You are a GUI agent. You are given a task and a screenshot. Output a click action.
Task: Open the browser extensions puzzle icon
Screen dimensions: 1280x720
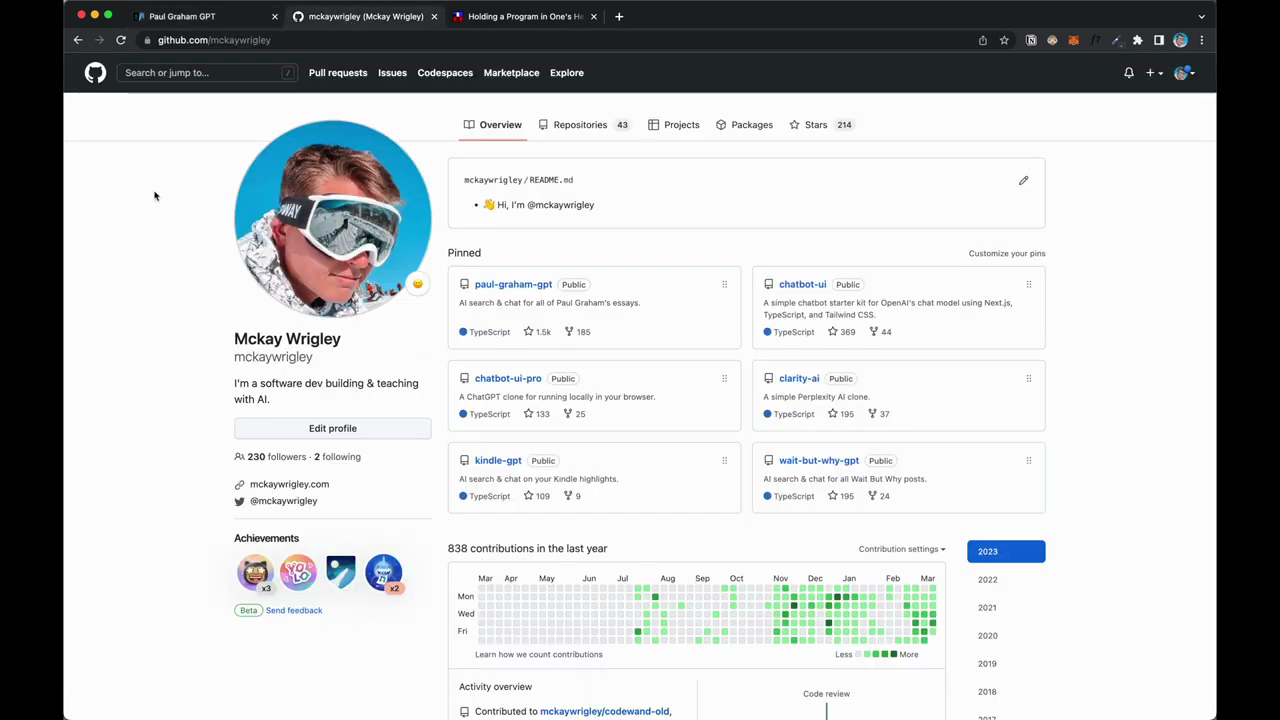1138,40
